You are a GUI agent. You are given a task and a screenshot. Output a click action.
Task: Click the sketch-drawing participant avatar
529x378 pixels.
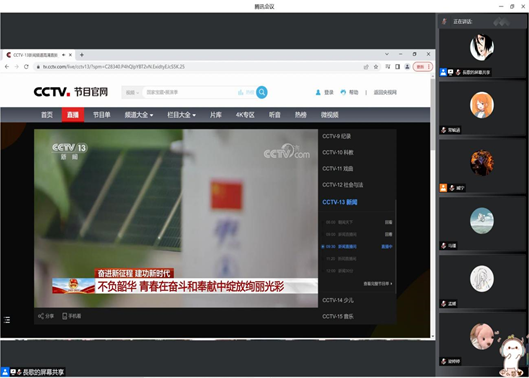482,279
